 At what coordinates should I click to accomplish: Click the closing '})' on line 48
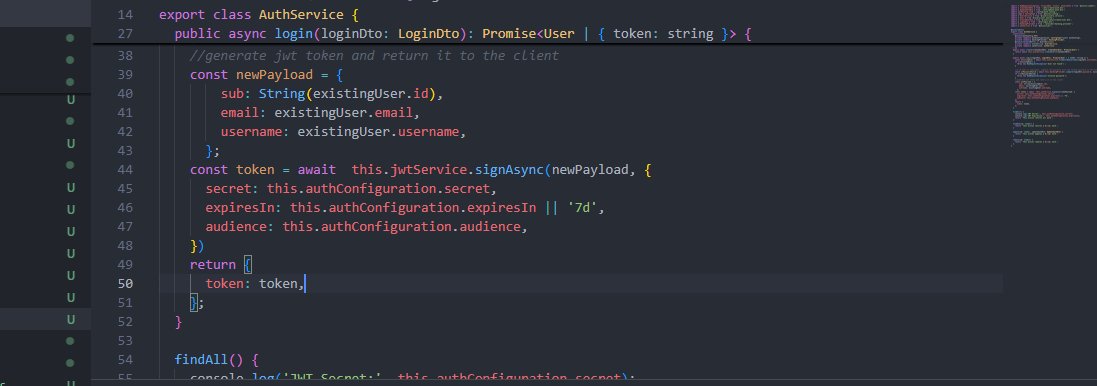point(197,245)
